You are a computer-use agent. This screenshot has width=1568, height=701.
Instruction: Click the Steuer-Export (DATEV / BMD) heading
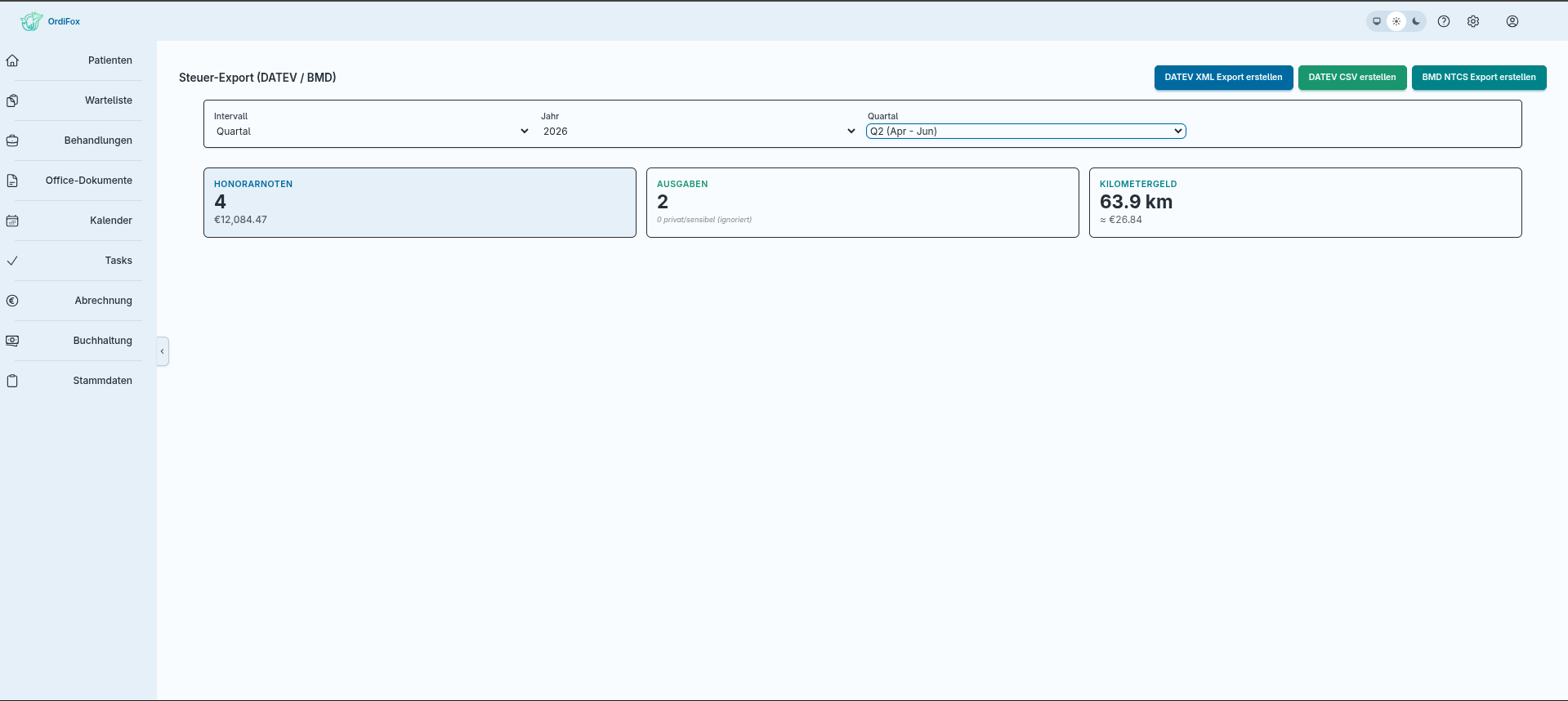point(257,78)
